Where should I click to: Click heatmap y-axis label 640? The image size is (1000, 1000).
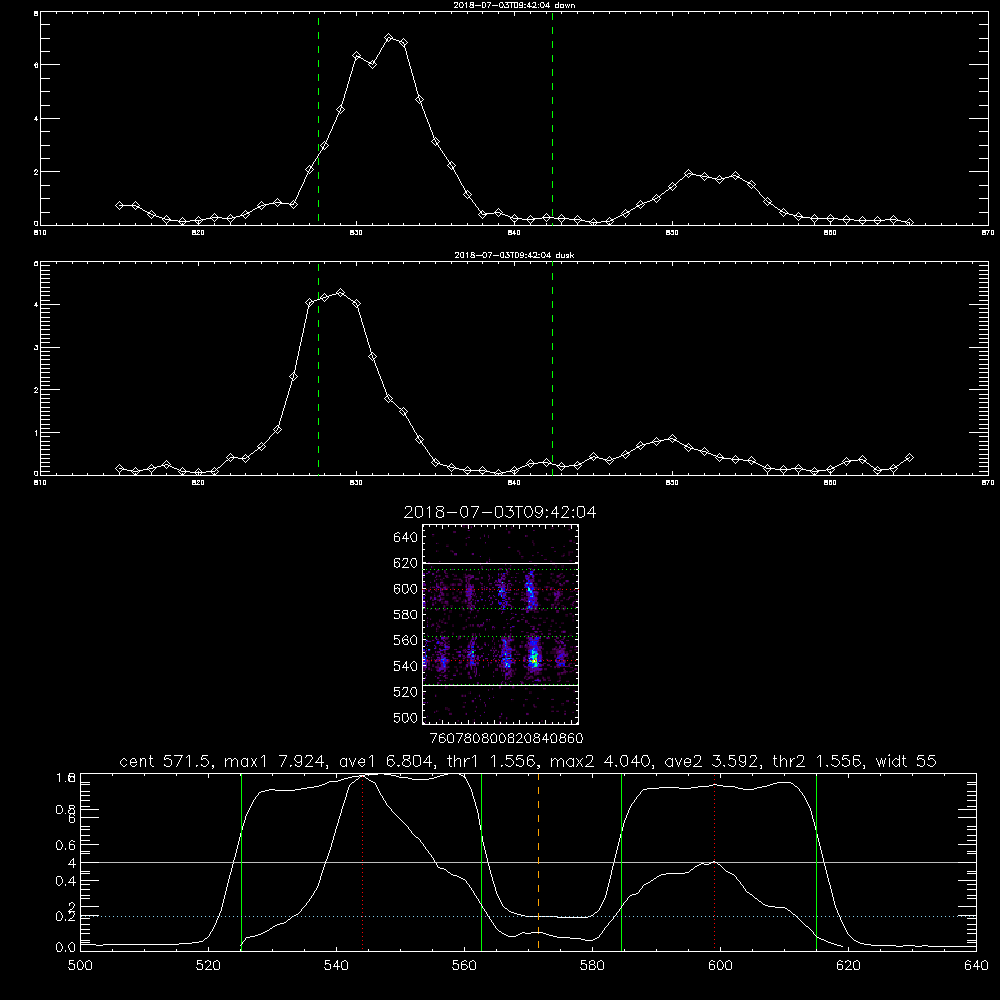click(x=406, y=537)
